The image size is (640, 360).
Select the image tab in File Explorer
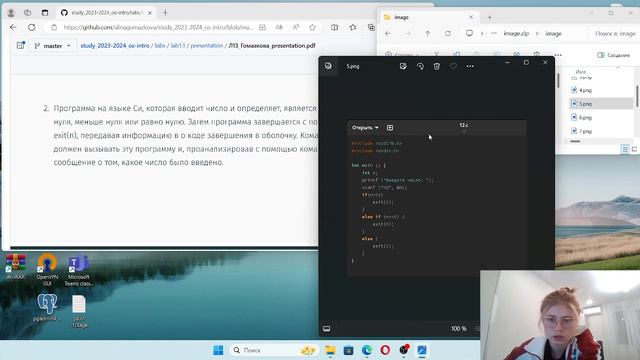click(x=429, y=17)
